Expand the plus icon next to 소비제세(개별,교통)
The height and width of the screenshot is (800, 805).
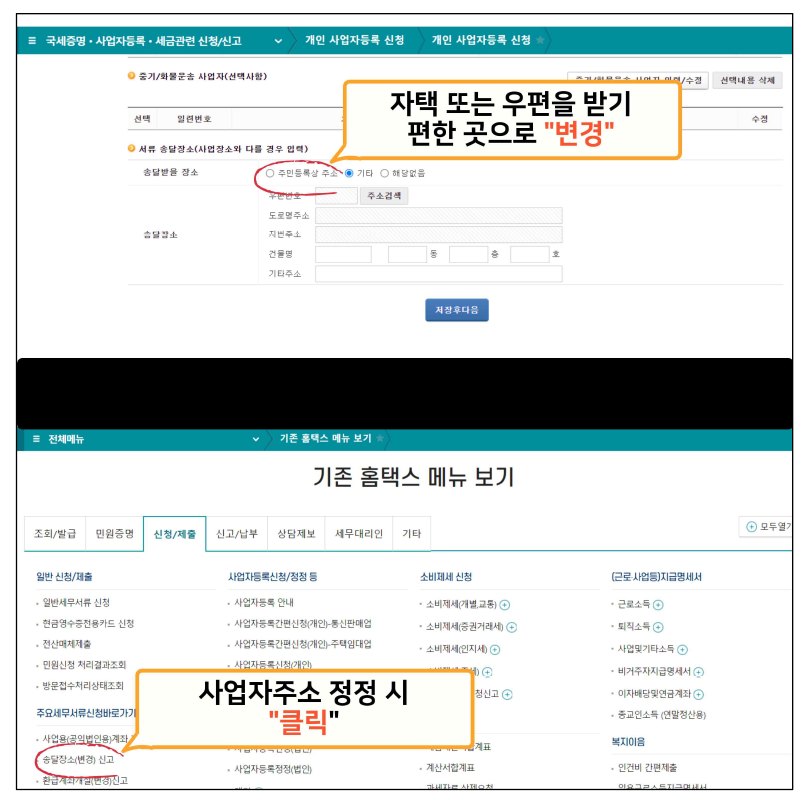tap(505, 605)
